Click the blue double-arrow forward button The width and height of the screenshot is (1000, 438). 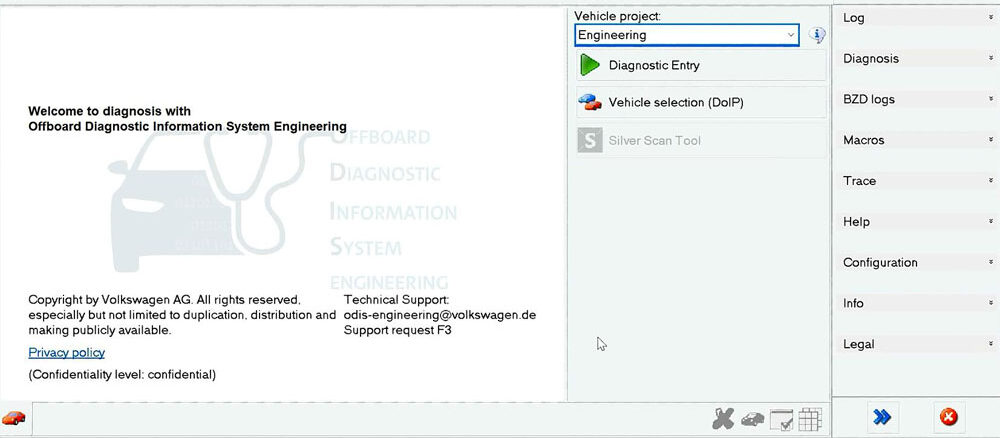(881, 418)
